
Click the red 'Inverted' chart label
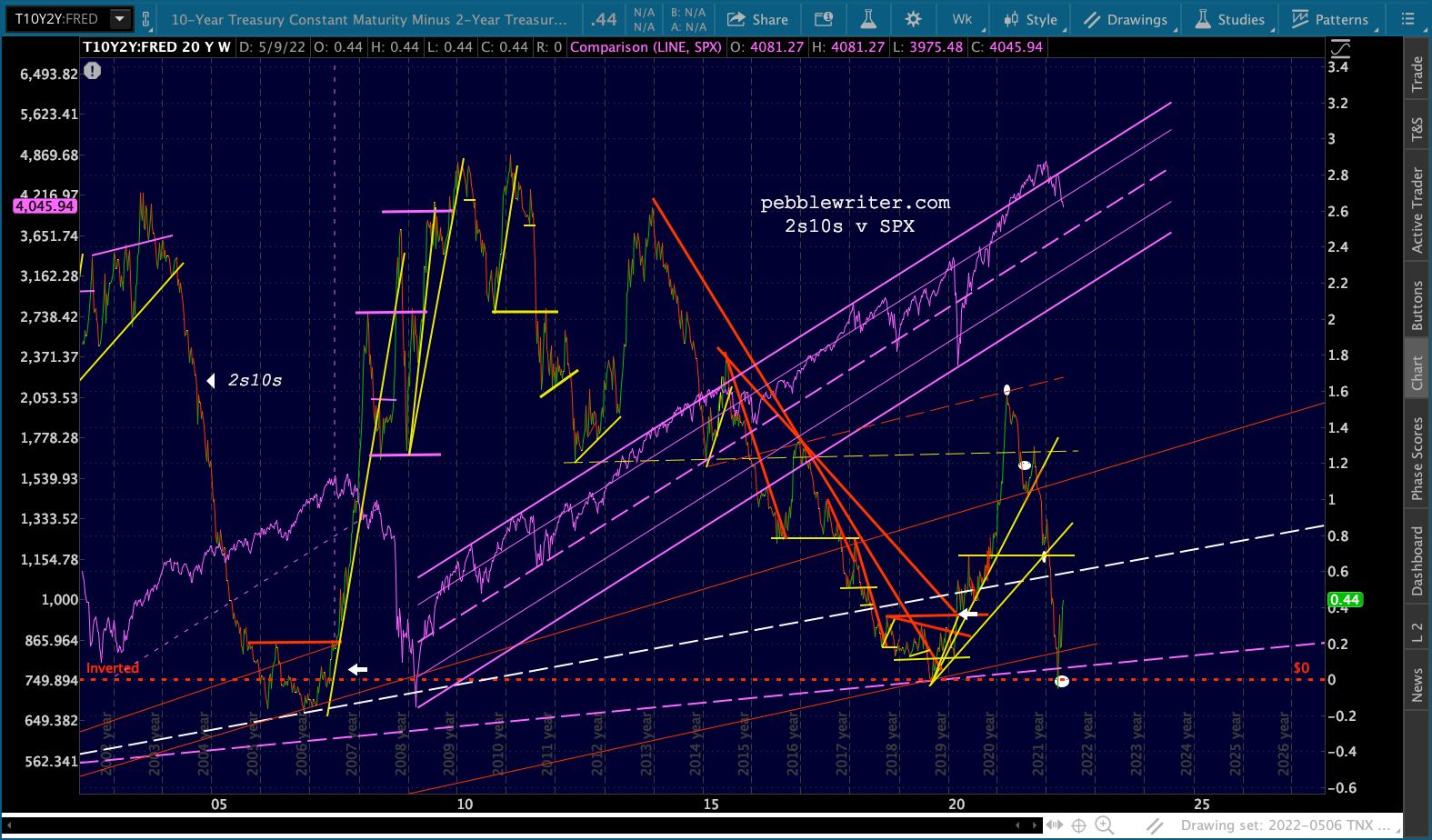[x=113, y=668]
